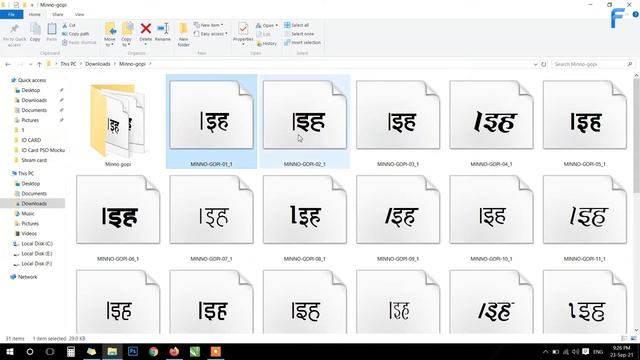Click Downloads in address breadcrumb
The width and height of the screenshot is (640, 360).
98,64
